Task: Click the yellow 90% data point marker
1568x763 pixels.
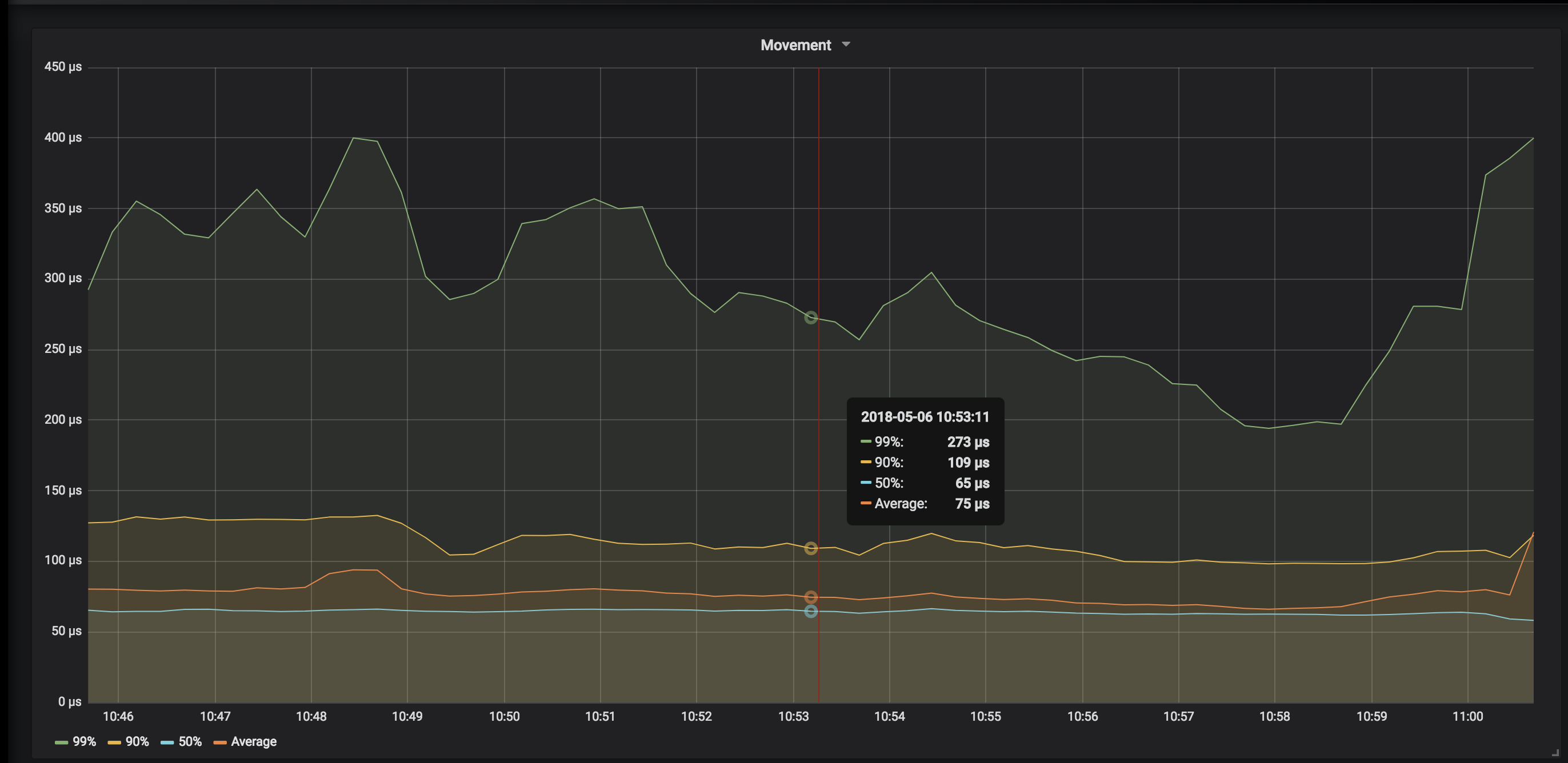Action: [x=811, y=548]
